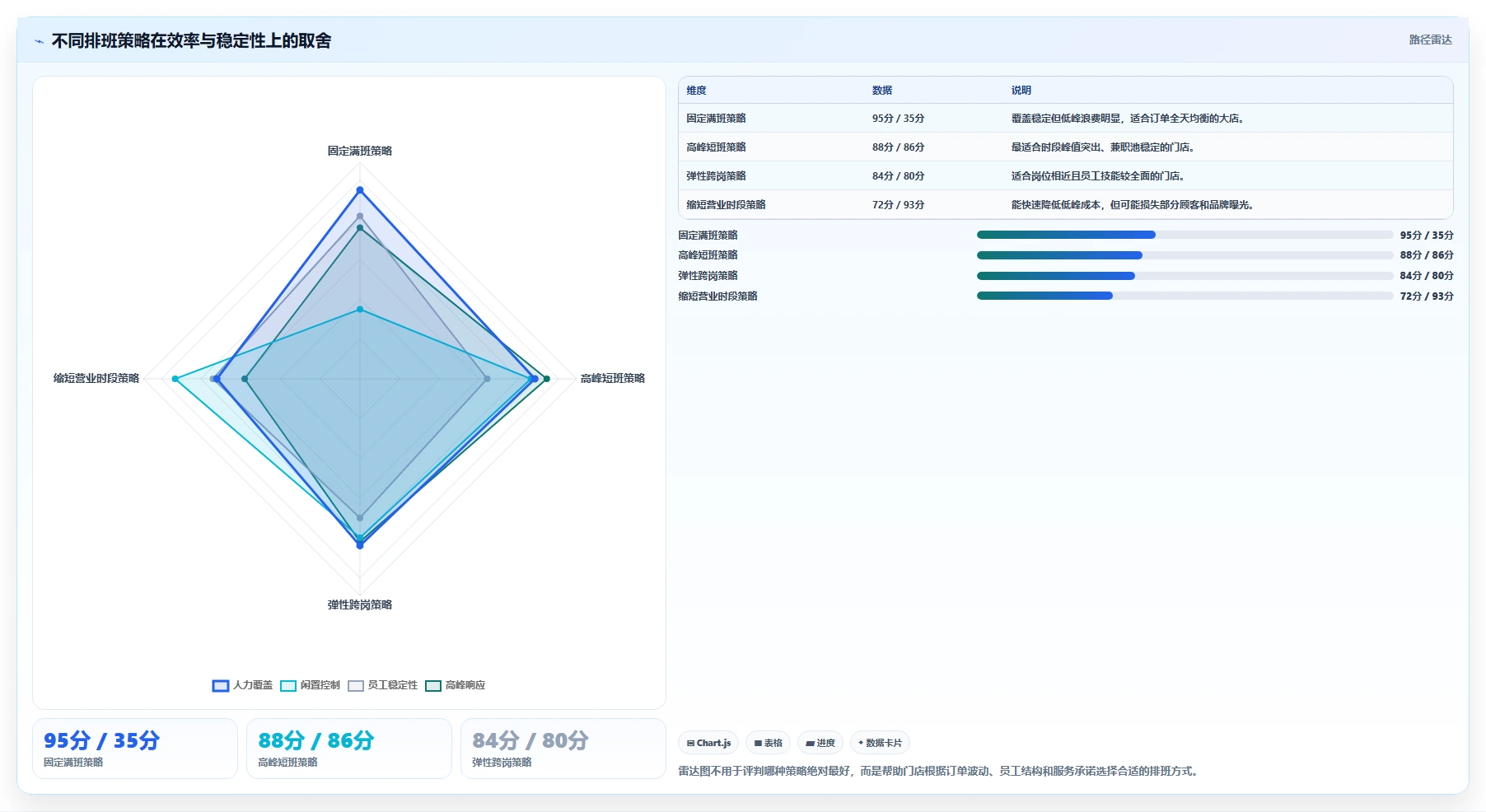Select the 弹性跨岗策略 table row name

[x=716, y=176]
